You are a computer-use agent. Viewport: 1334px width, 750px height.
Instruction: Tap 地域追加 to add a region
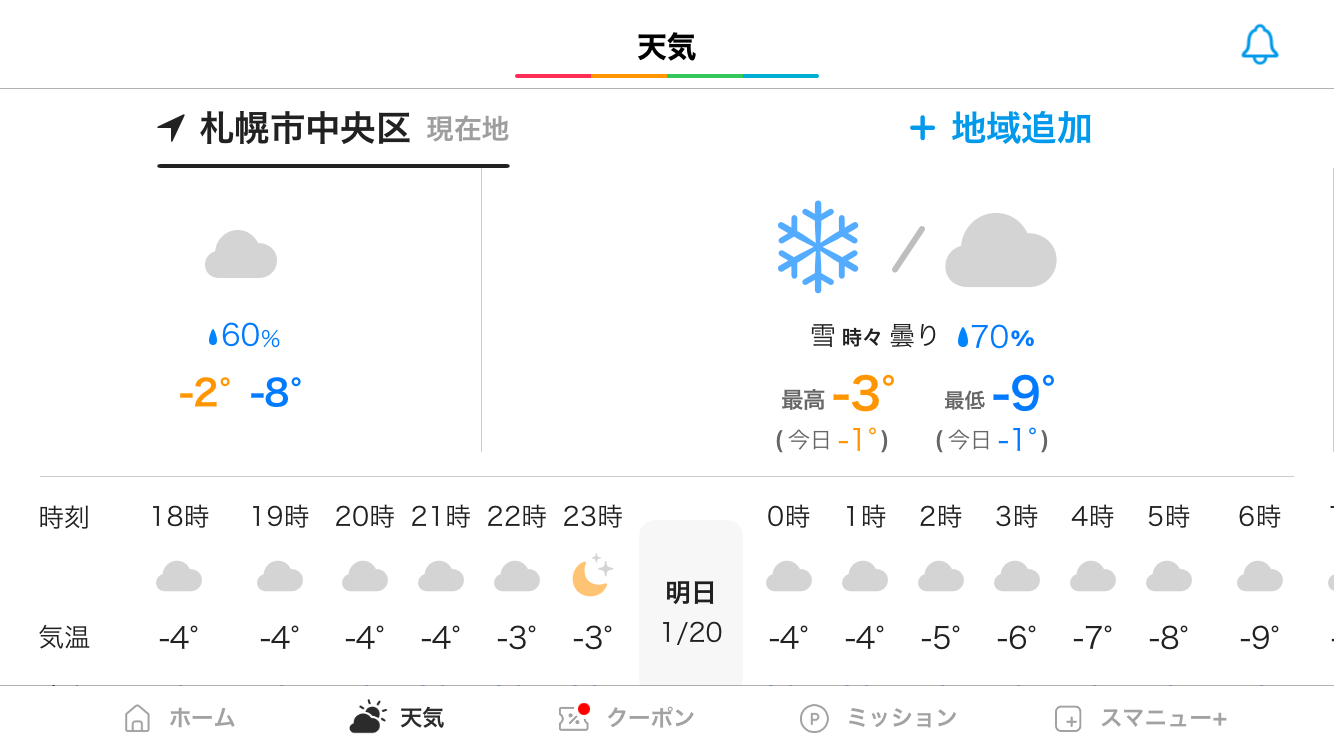(999, 128)
